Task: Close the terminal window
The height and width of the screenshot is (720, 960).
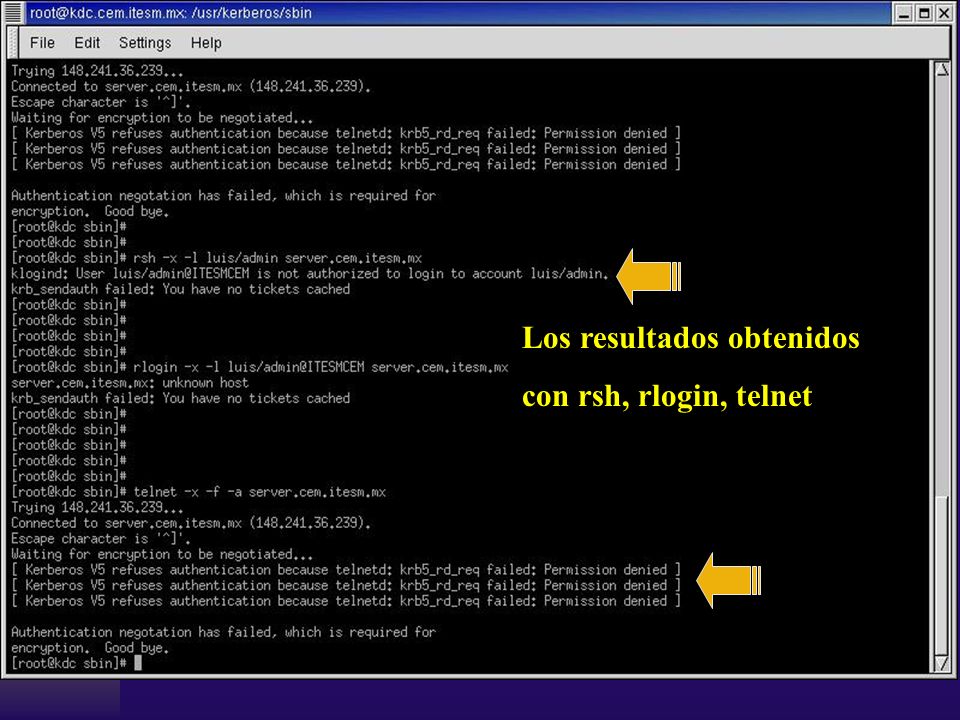Action: click(945, 13)
